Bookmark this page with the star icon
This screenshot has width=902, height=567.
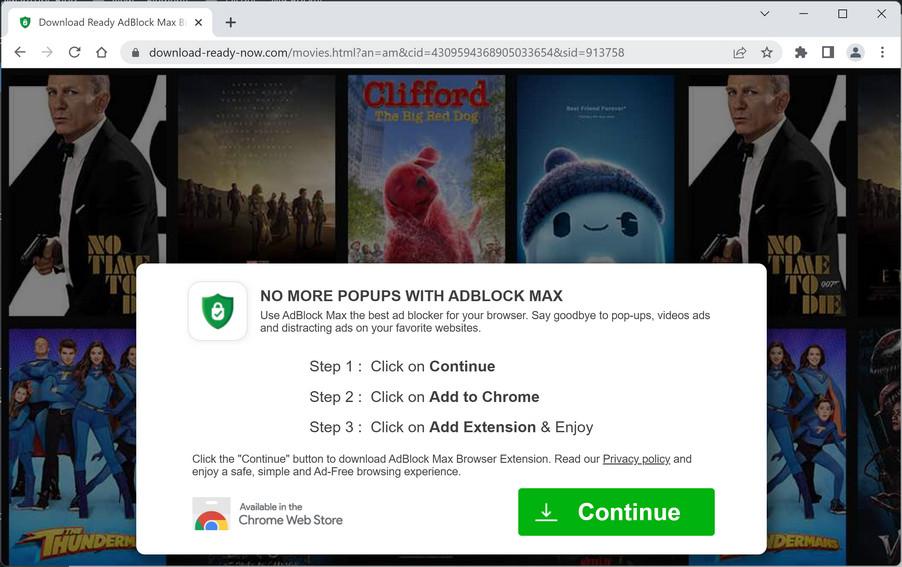pos(767,53)
